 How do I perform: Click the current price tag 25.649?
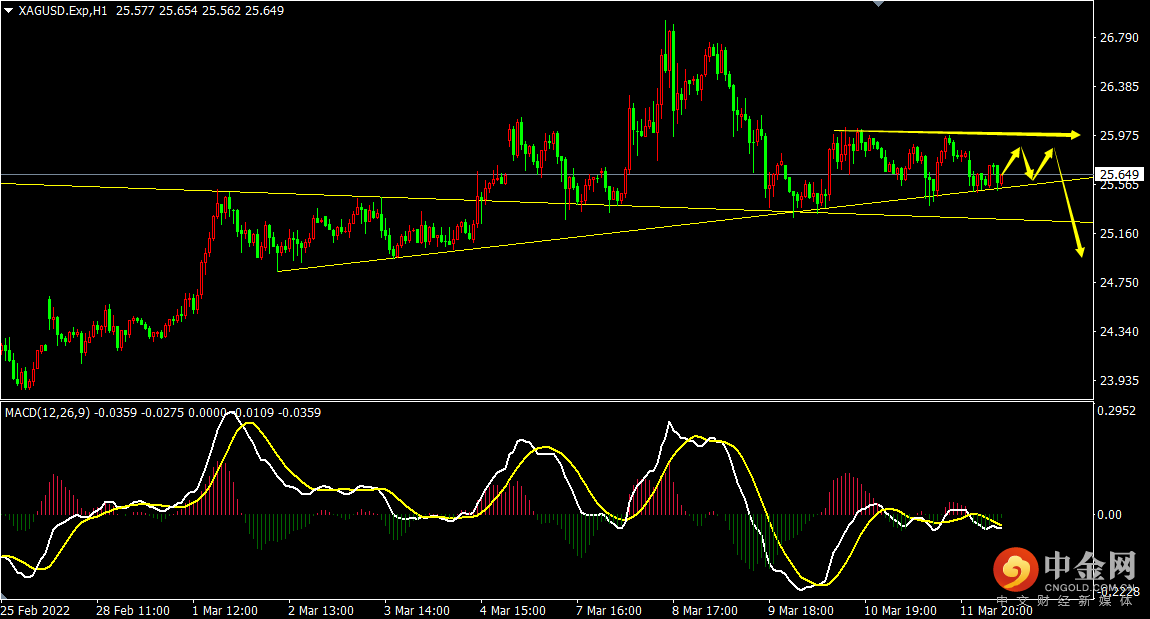(1119, 175)
